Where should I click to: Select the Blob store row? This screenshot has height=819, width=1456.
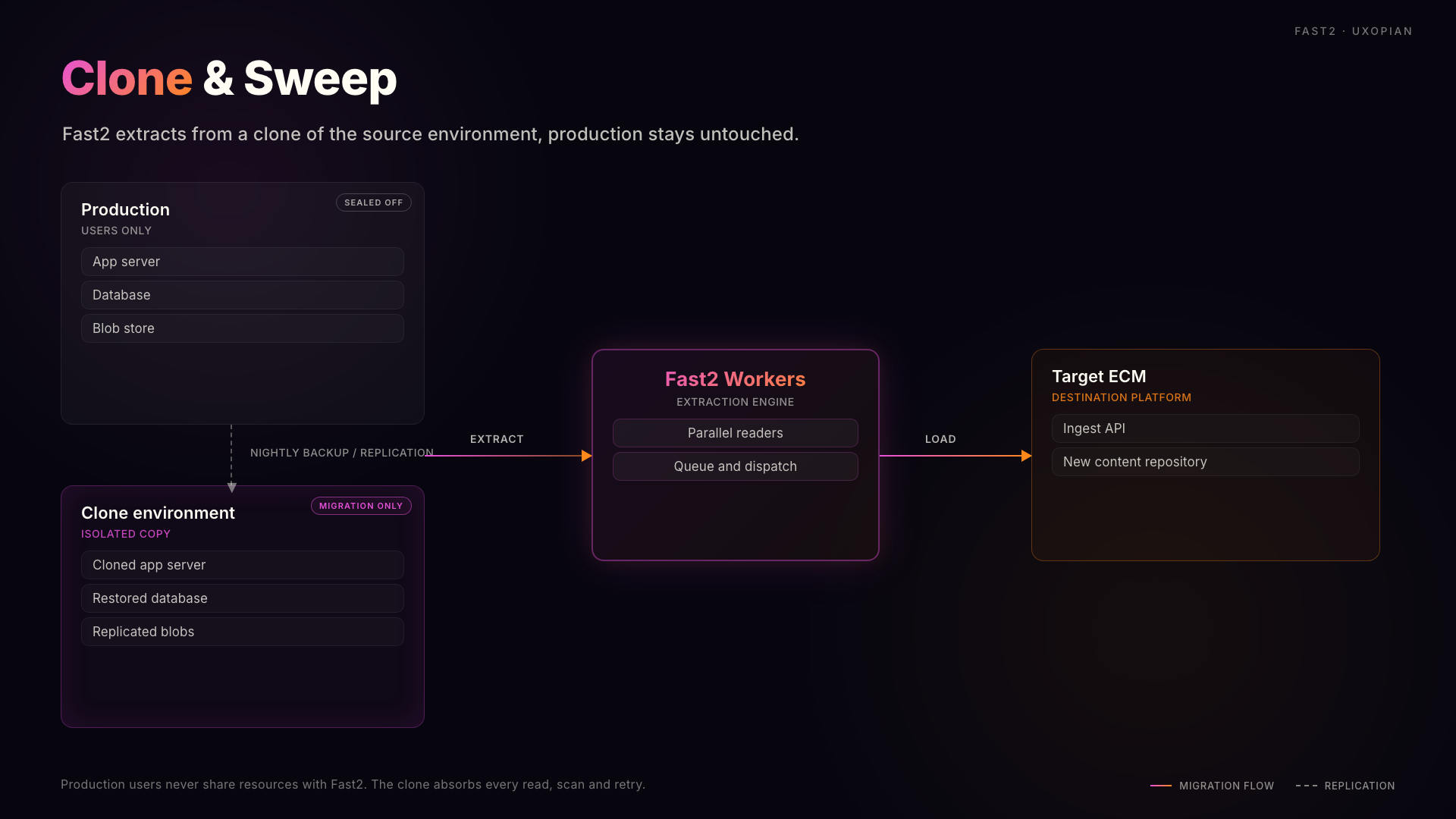point(243,328)
